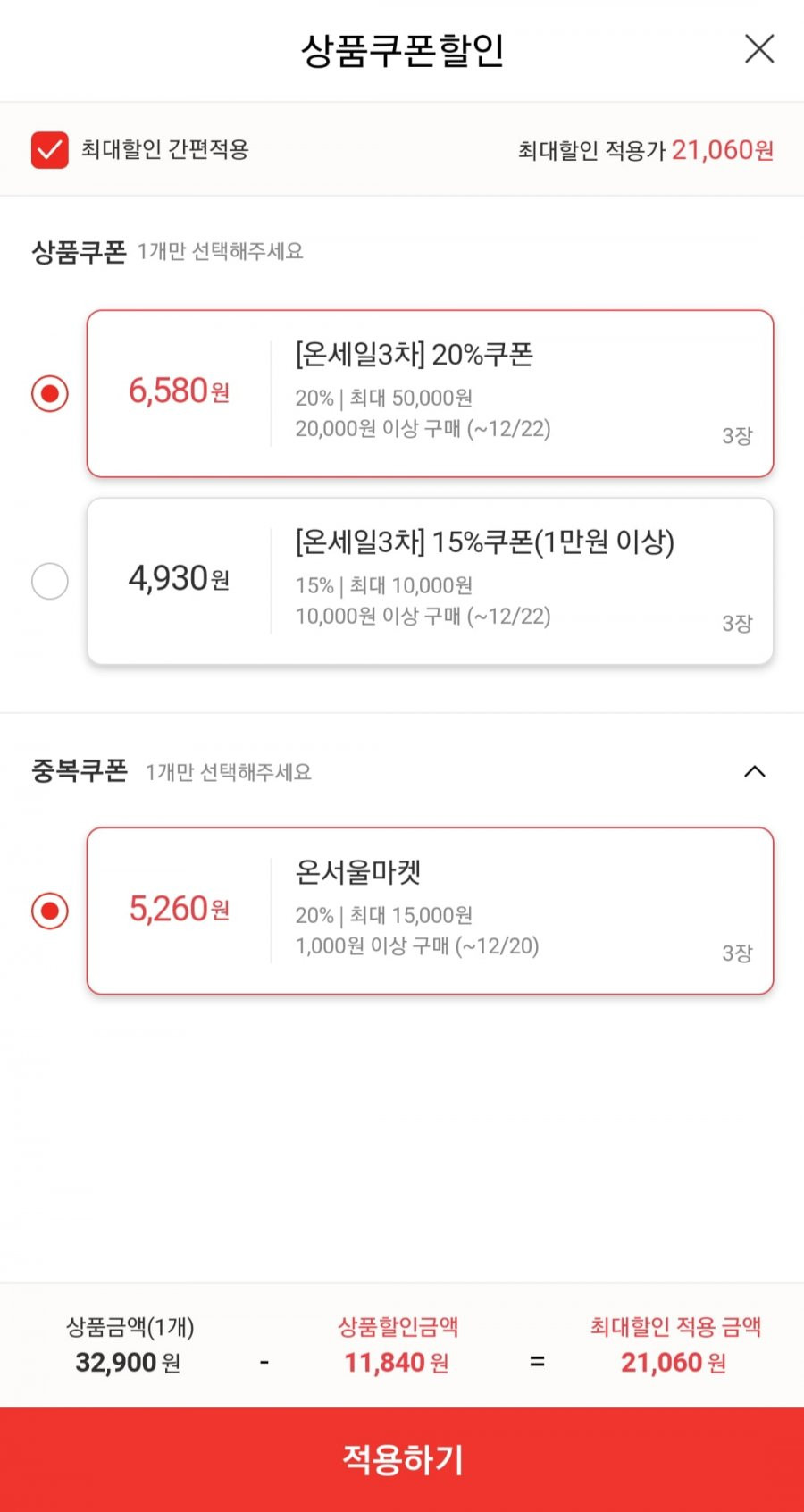Click 최대할인 적용 금액 21,060원 at bottom
The image size is (804, 1512).
[674, 1345]
